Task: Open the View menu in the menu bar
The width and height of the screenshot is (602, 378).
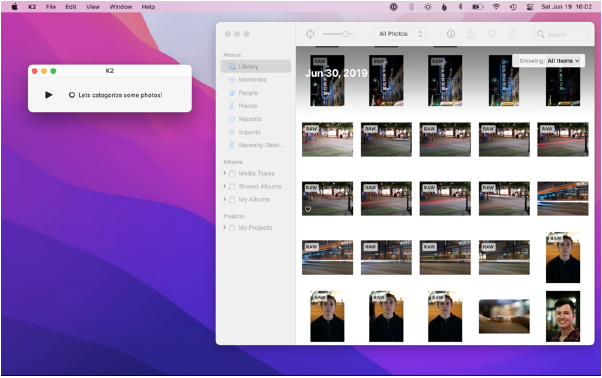Action: coord(93,7)
